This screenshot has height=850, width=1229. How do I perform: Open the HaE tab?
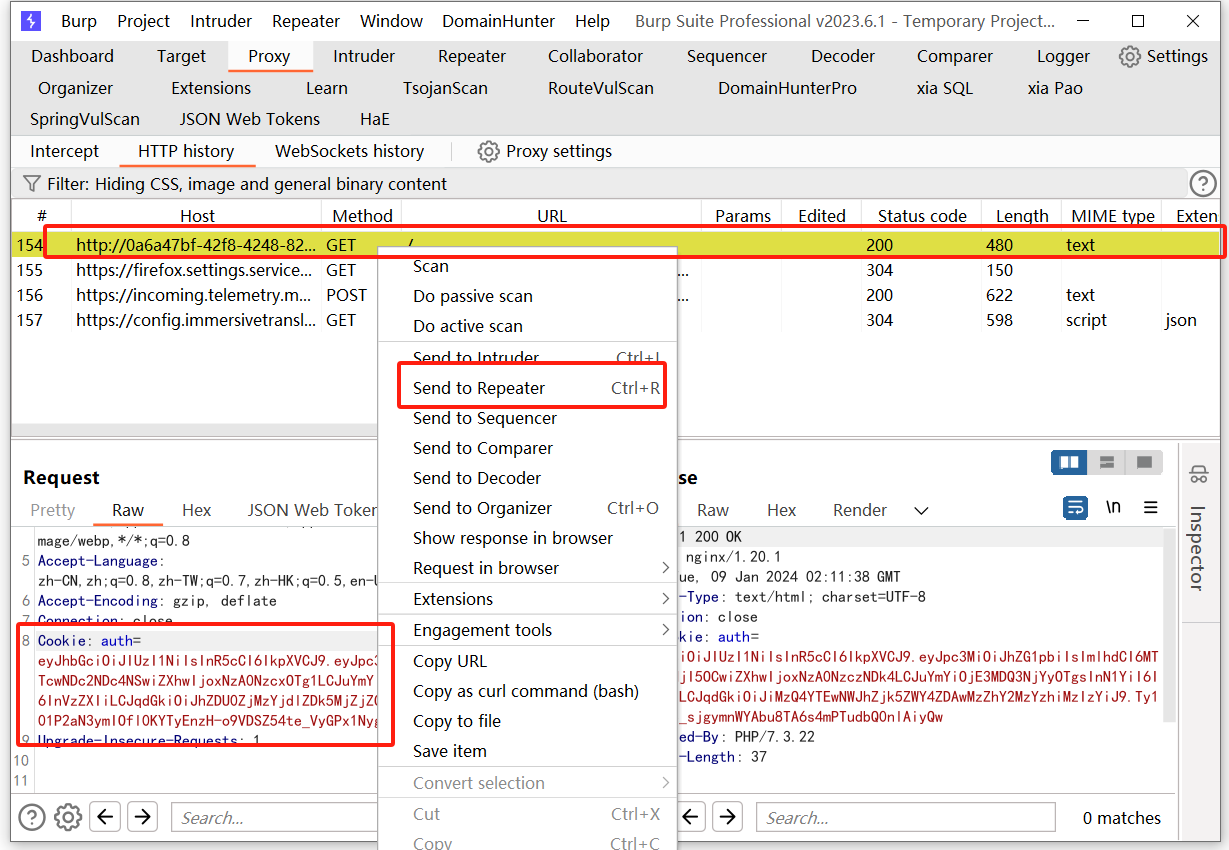[375, 119]
